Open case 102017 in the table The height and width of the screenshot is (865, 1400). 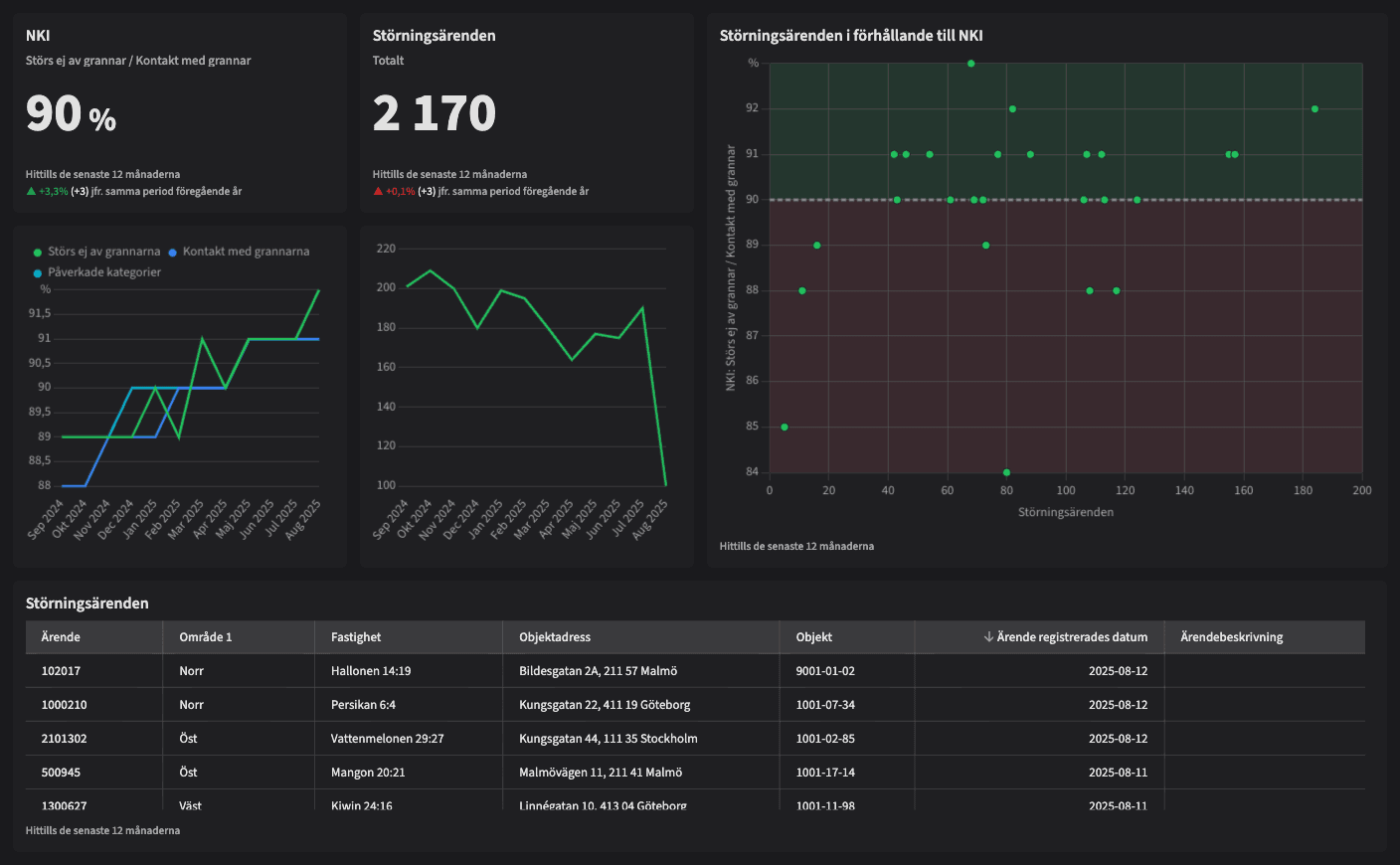coord(61,671)
